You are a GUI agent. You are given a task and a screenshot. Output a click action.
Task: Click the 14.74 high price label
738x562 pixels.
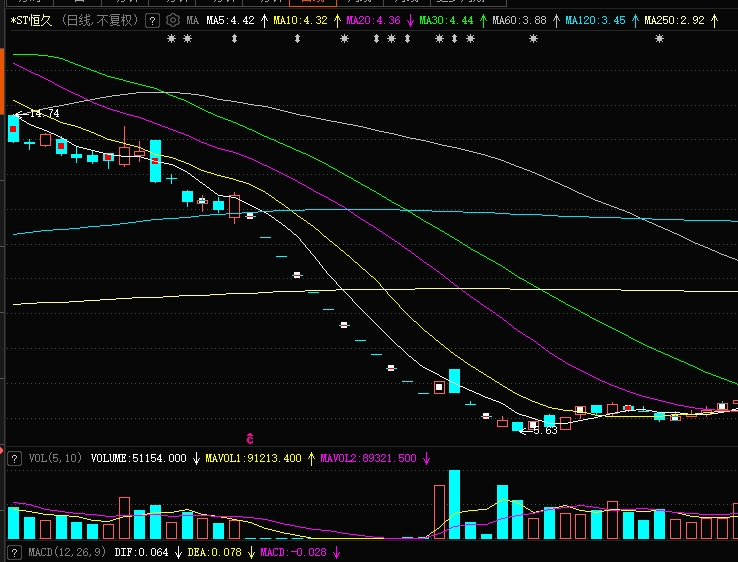[44, 113]
